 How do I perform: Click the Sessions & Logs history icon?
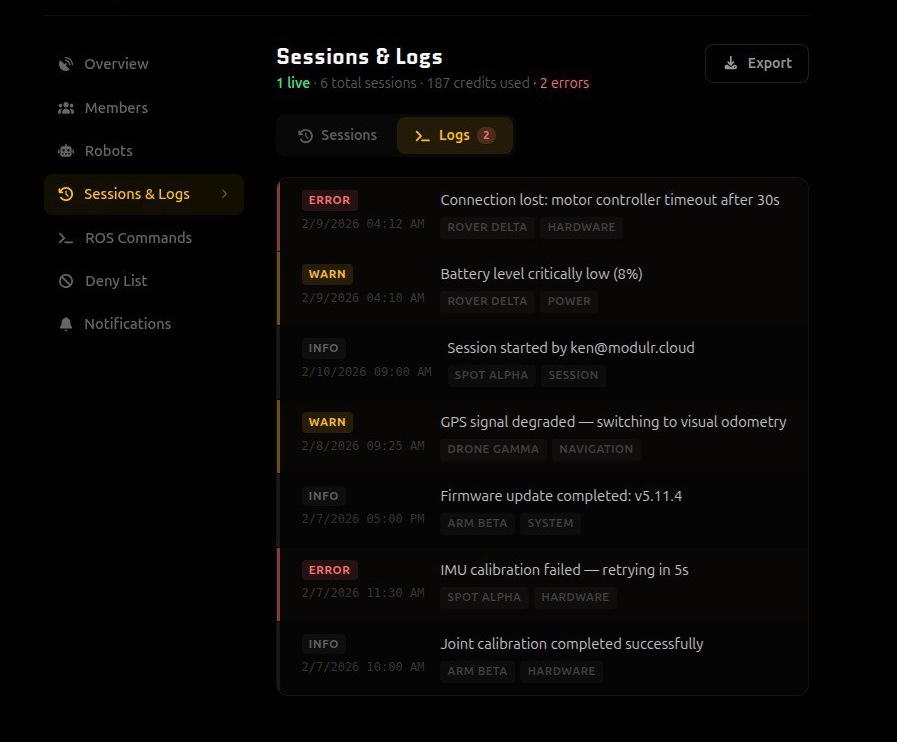pos(66,194)
